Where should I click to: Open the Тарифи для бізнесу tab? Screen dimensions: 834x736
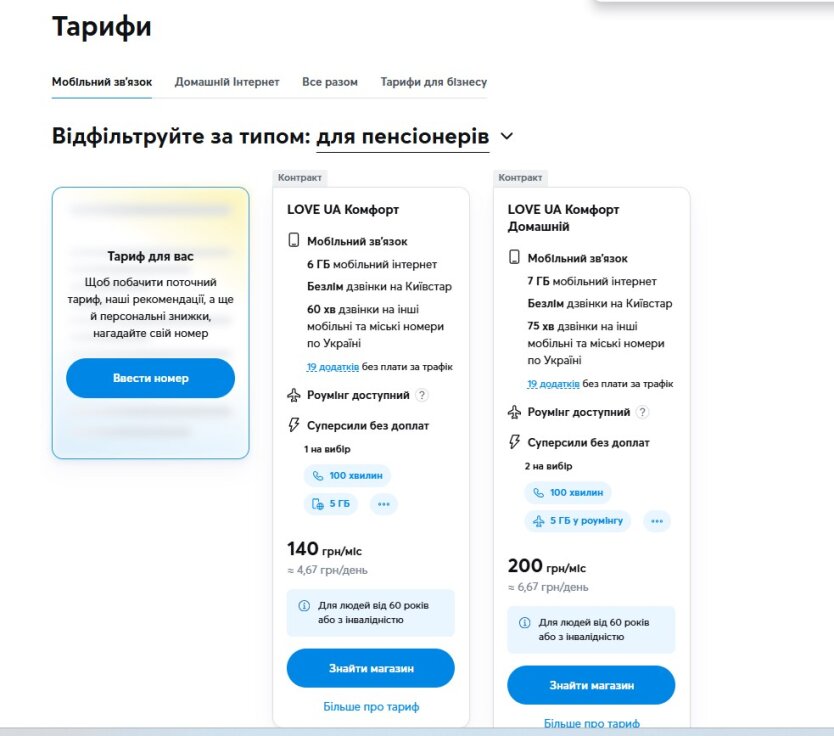(x=433, y=82)
